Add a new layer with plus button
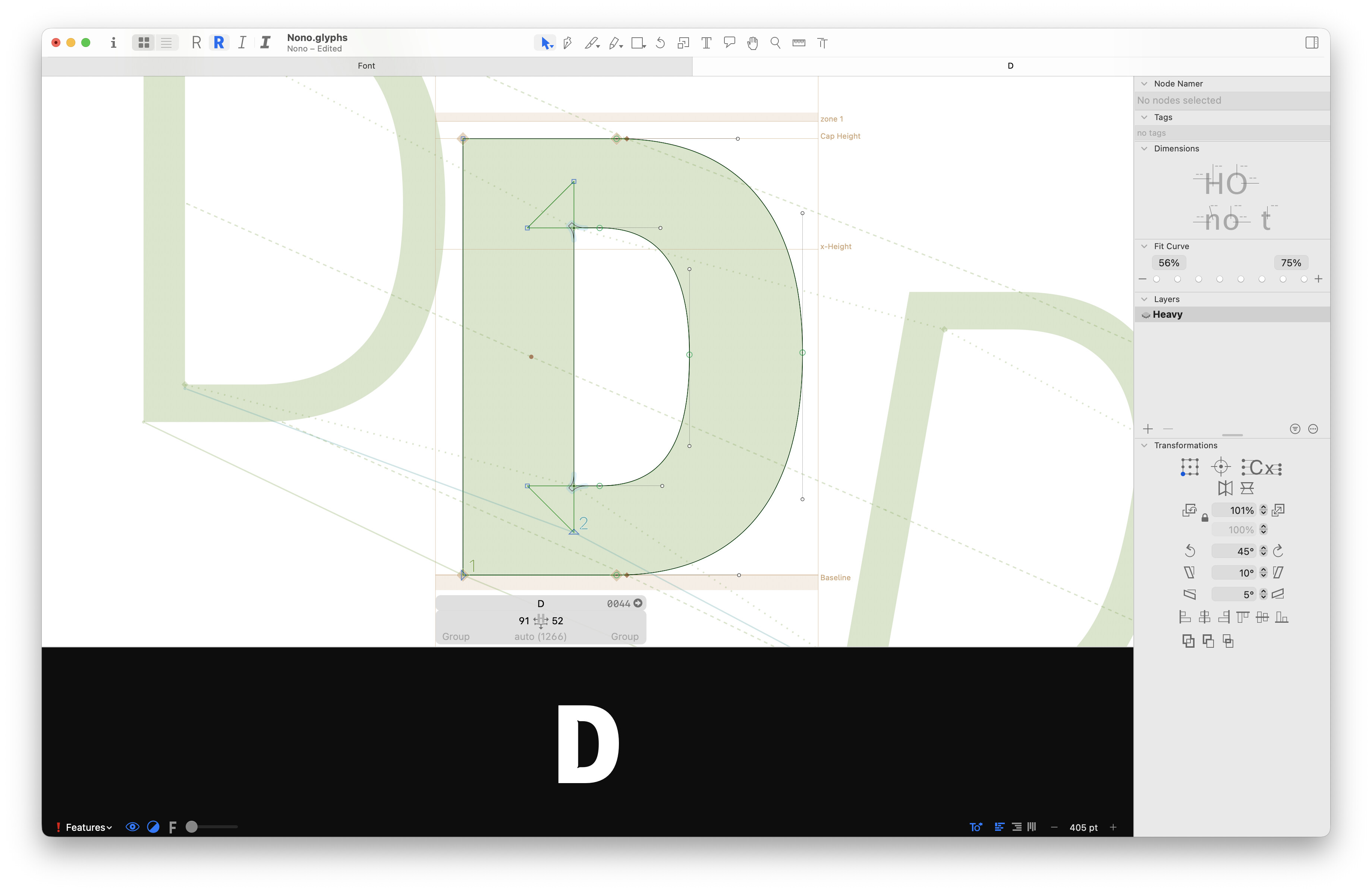The image size is (1372, 892). [1148, 428]
